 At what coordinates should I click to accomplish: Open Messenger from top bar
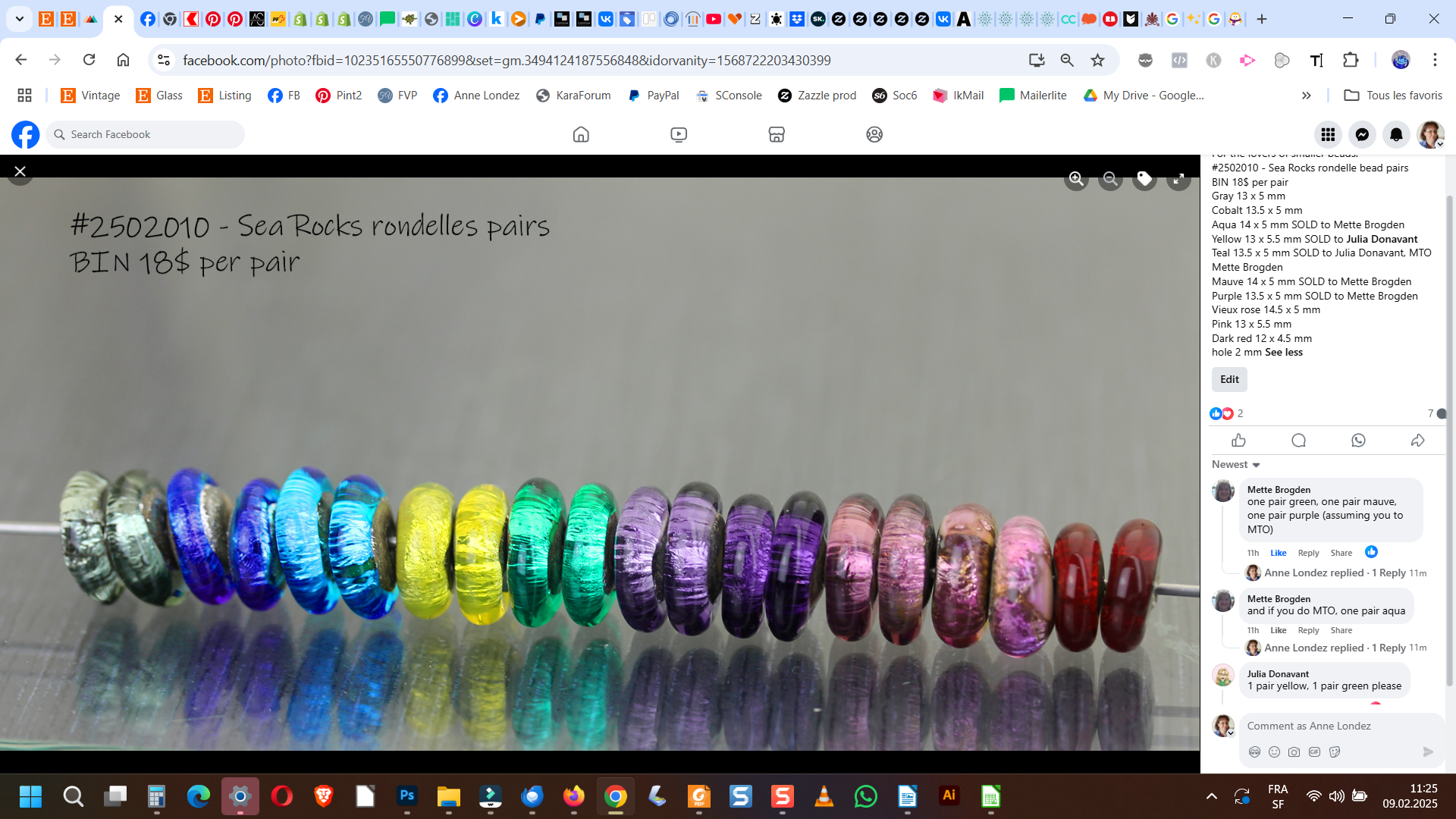point(1362,134)
